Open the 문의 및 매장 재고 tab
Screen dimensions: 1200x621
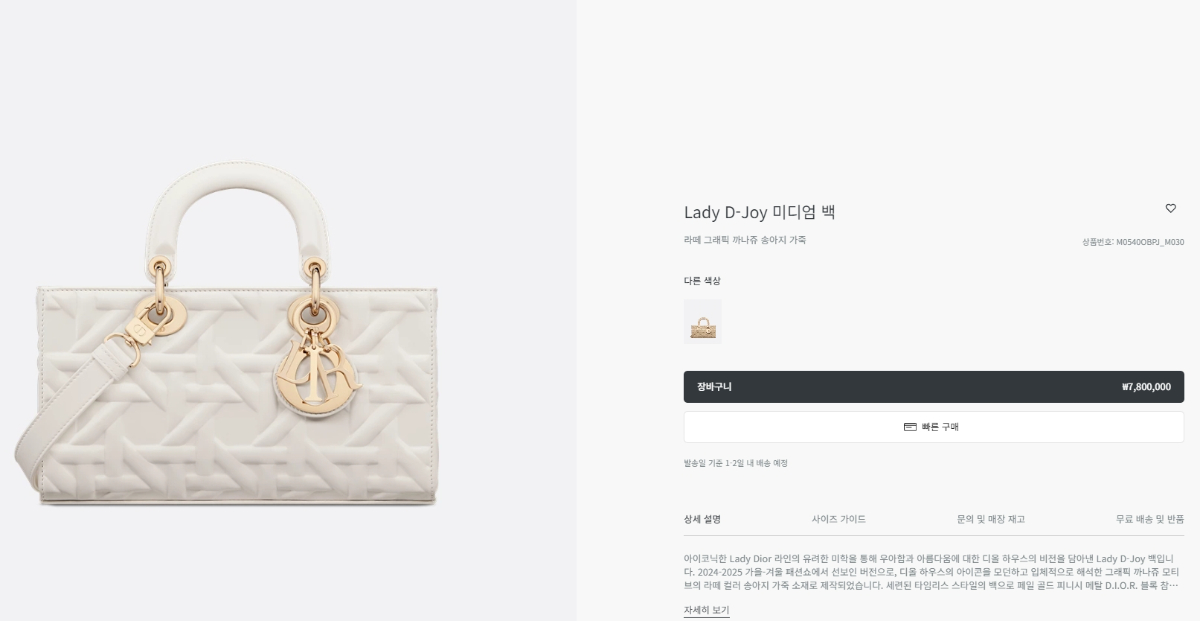click(990, 519)
